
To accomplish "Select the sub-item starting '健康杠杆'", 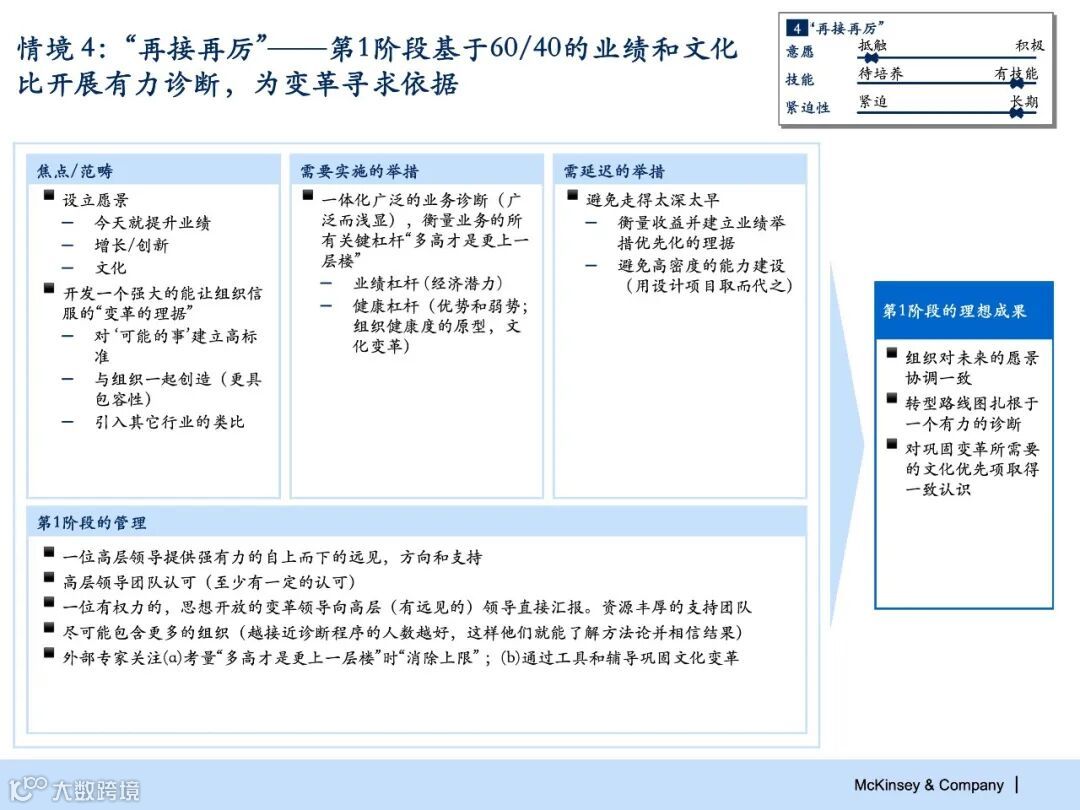I will click(440, 325).
